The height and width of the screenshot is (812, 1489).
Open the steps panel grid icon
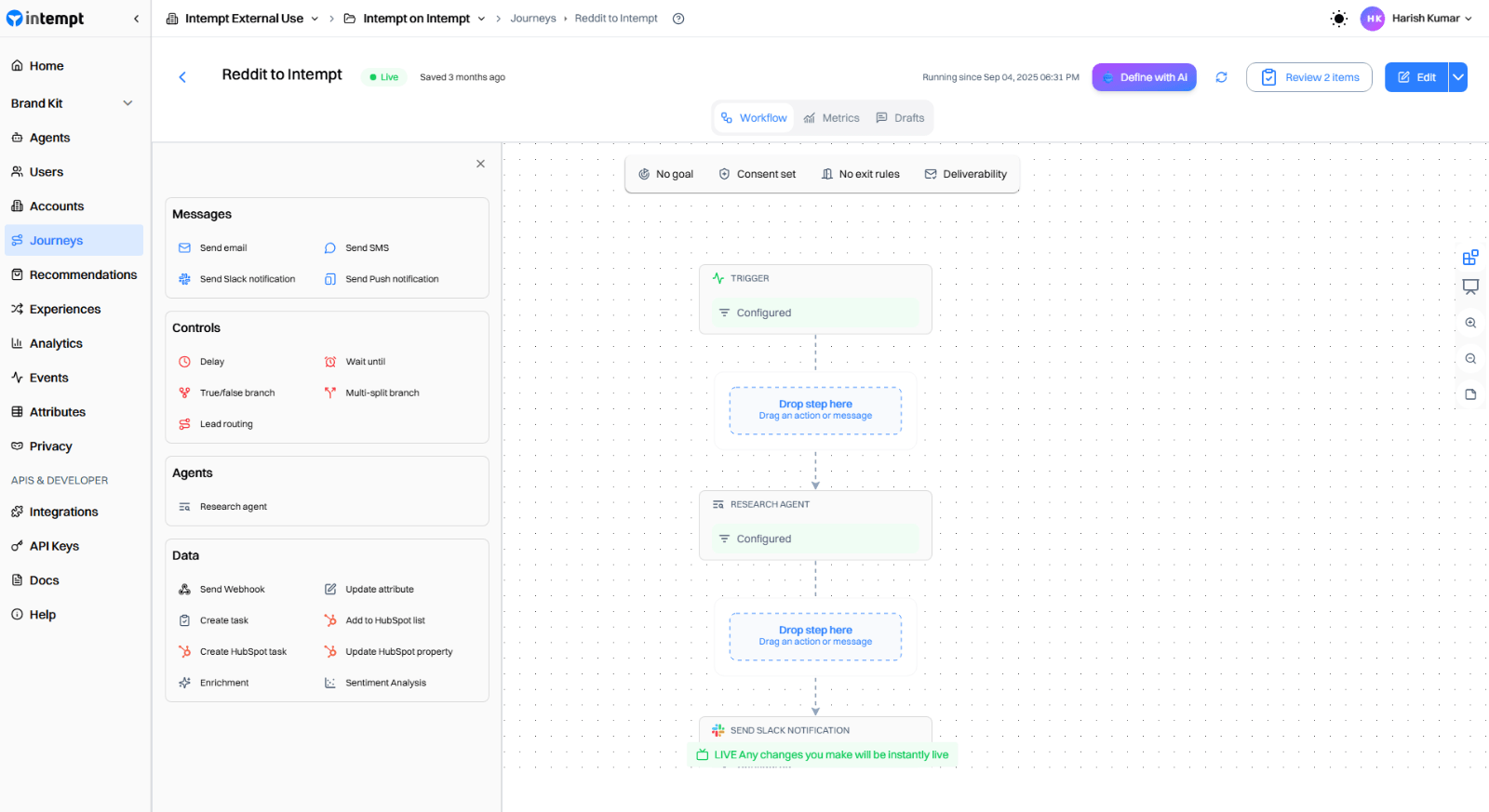(1470, 257)
